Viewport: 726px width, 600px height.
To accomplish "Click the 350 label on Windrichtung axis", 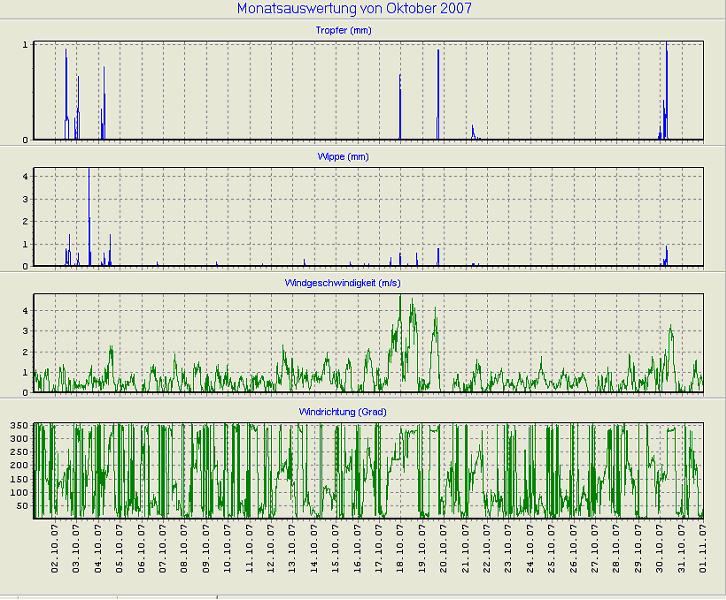I will click(19, 426).
